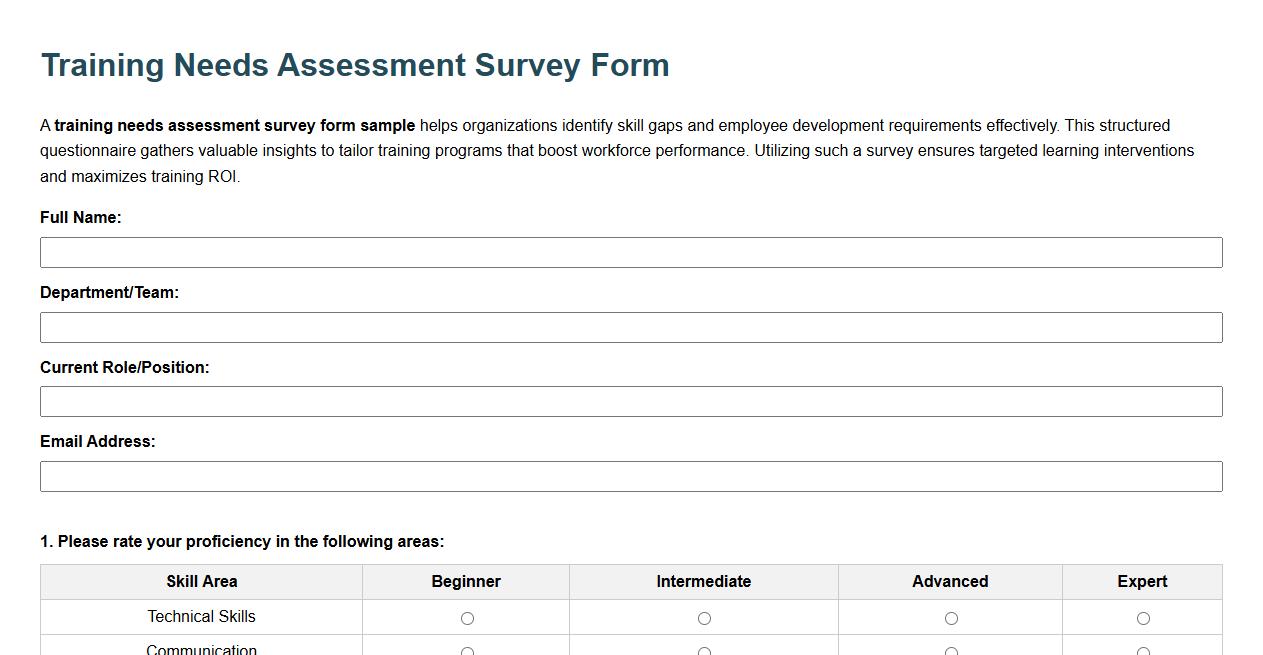Viewport: 1263px width, 655px height.
Task: Click the Current Role/Position input field
Action: click(630, 401)
